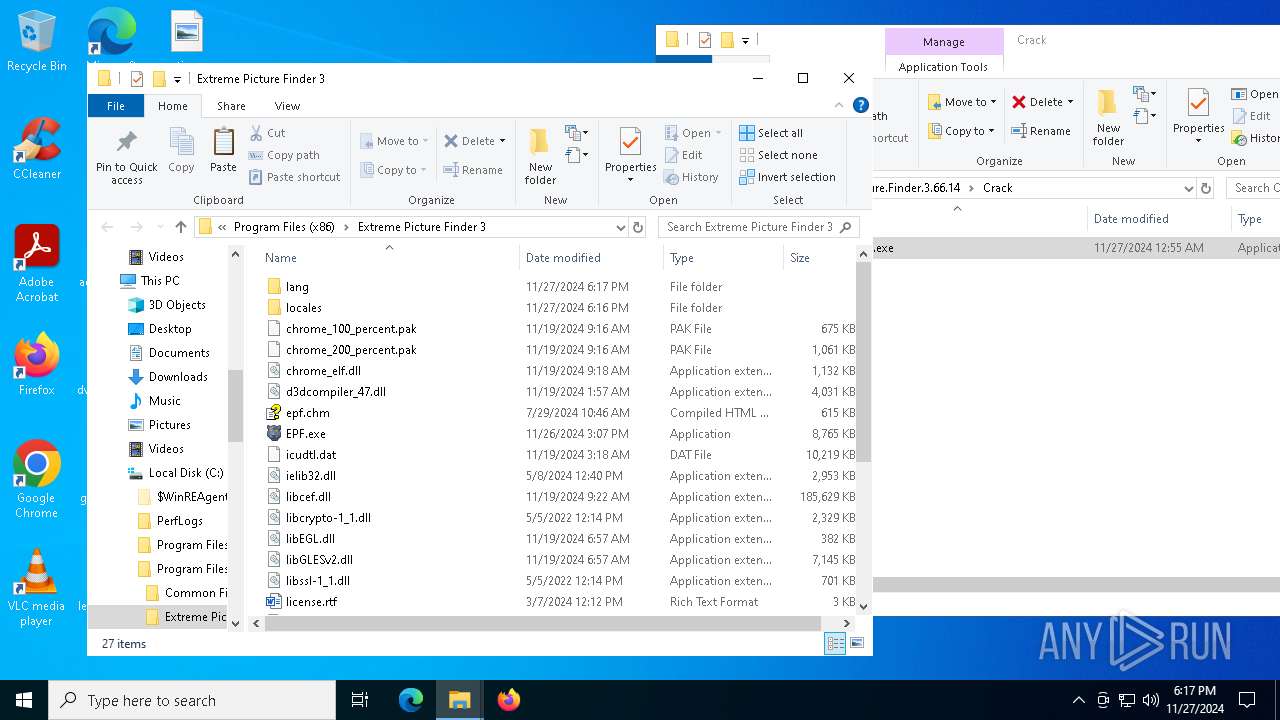Switch to the Share tab
Screen dimensions: 1280x720
pyautogui.click(x=231, y=106)
